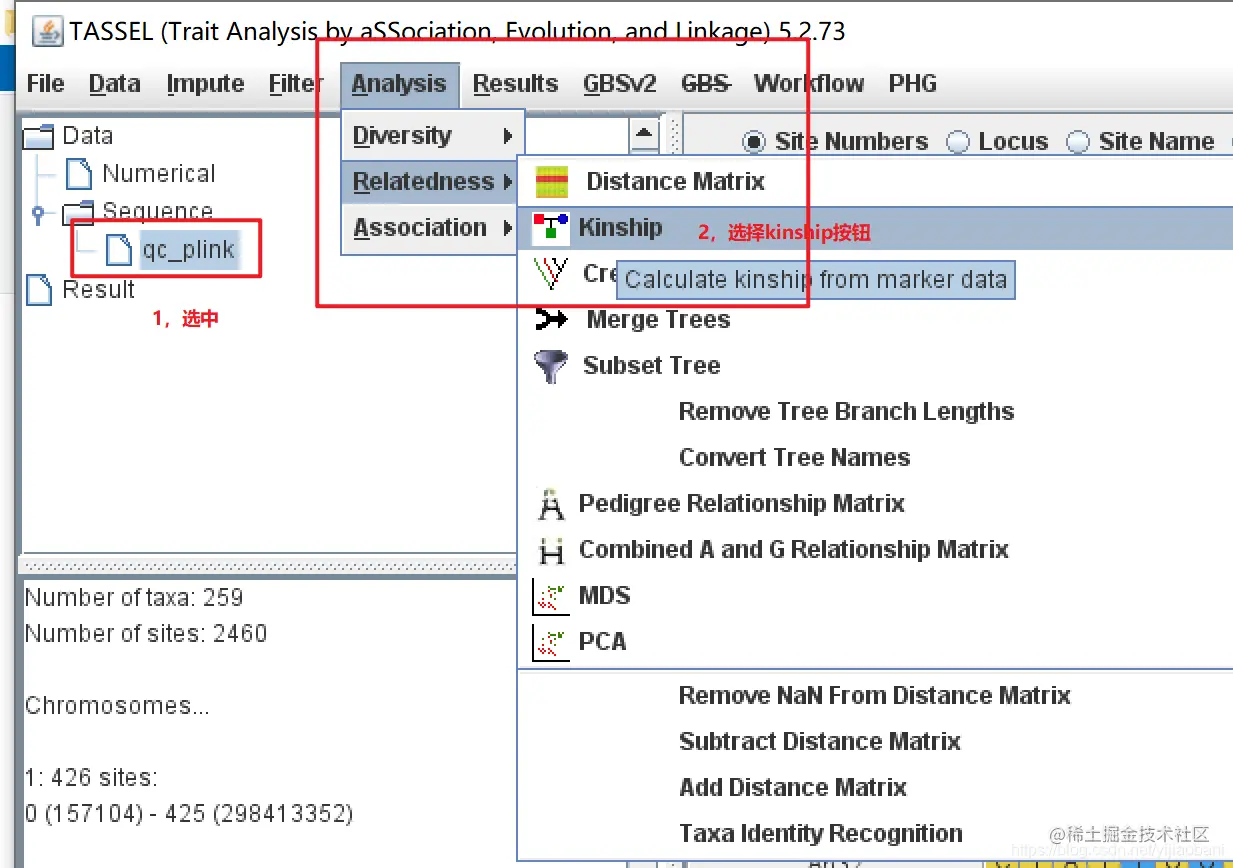
Task: Select Pedigree Relationship Matrix entry
Action: [875, 504]
